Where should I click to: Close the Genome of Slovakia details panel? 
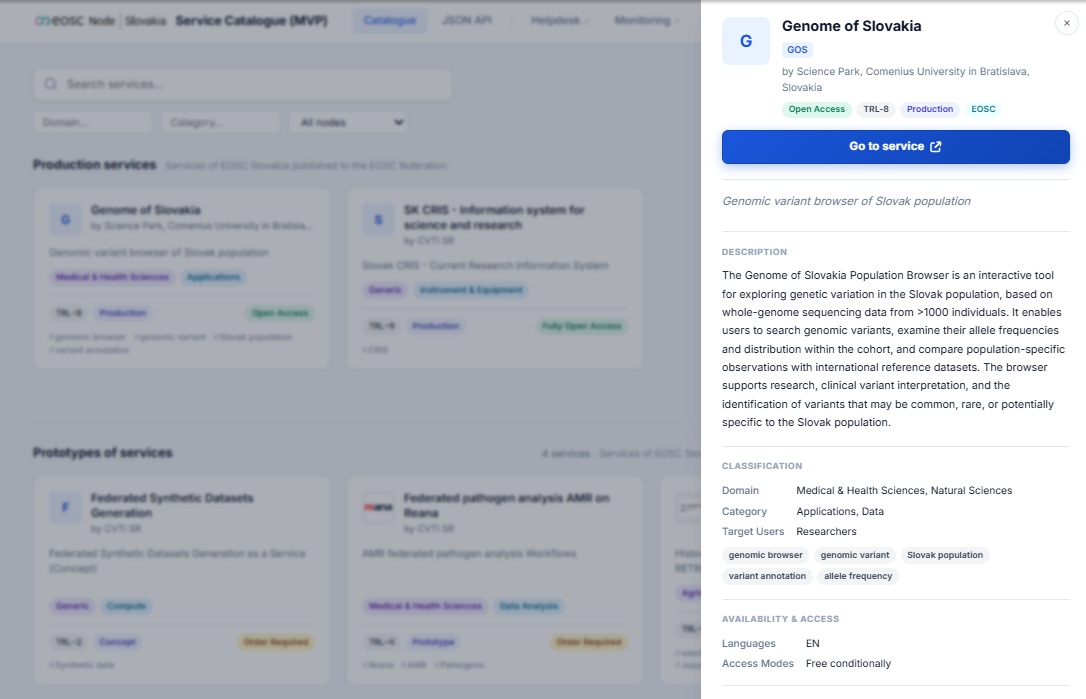1067,23
